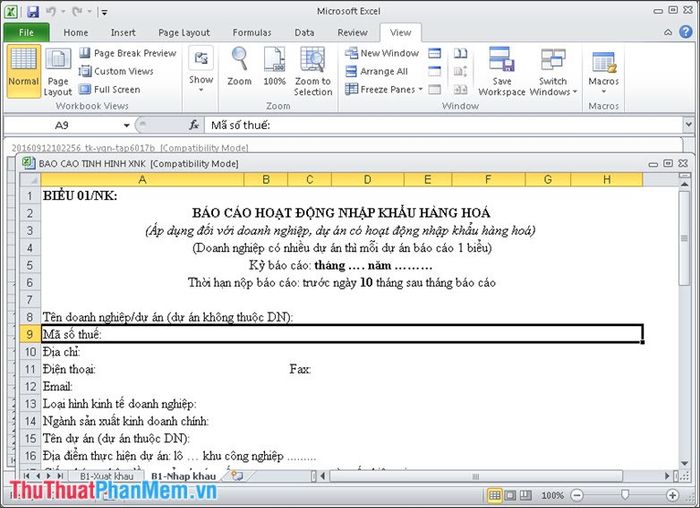Open Excel Help question mark

tap(686, 32)
